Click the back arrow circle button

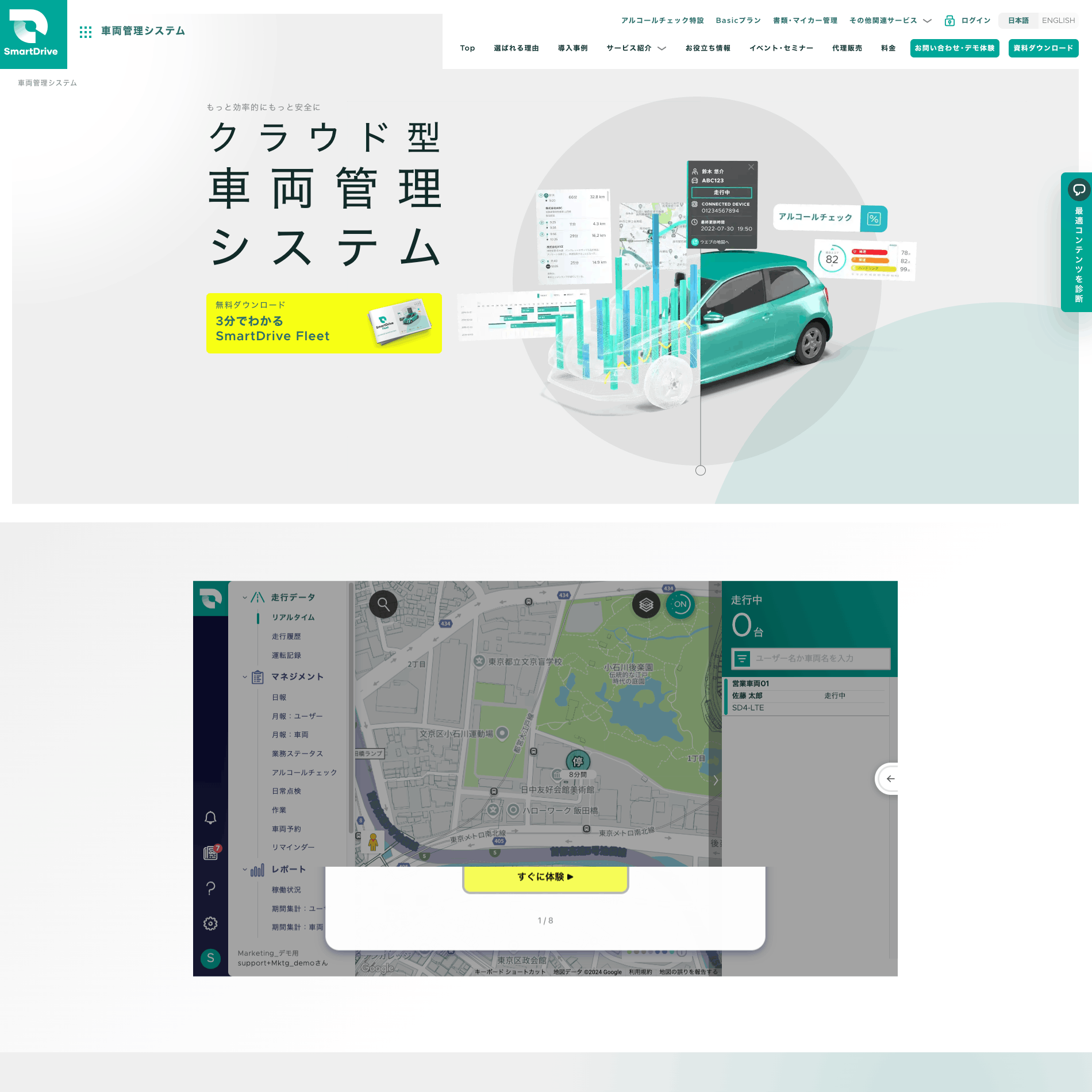[x=890, y=779]
